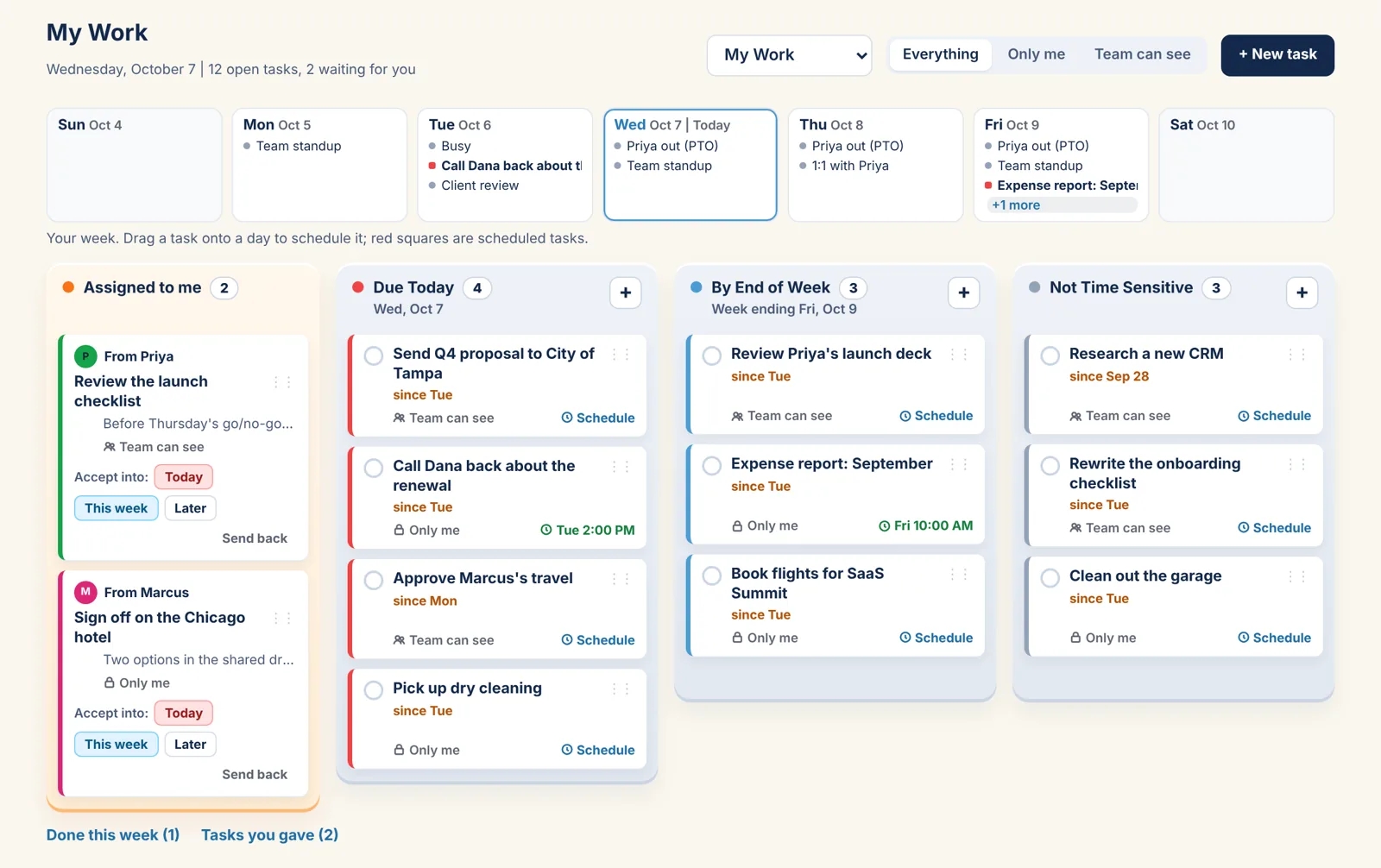
Task: Expand Tasks you gave (2)
Action: 270,835
